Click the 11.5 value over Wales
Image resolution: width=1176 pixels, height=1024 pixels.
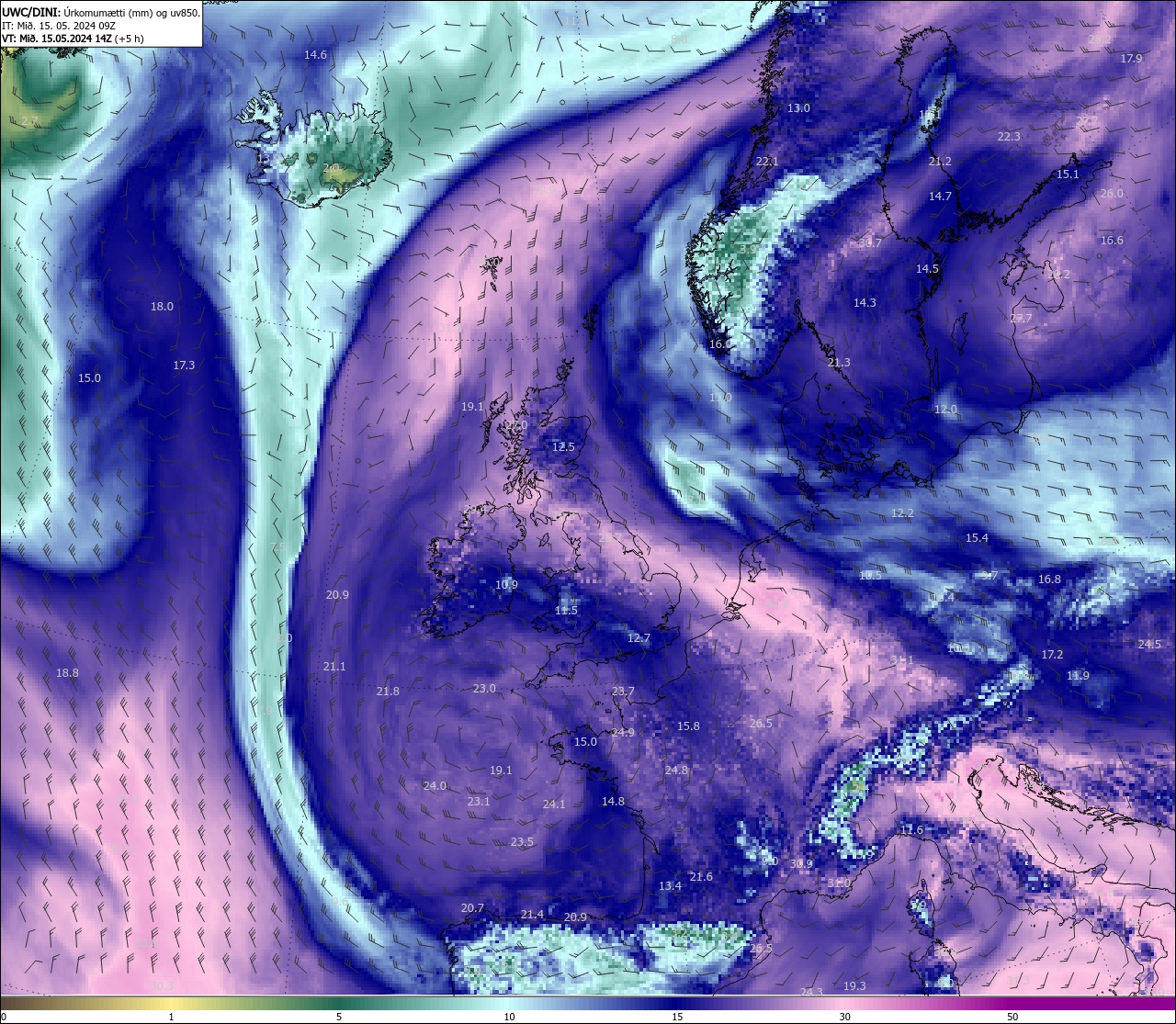click(x=567, y=611)
